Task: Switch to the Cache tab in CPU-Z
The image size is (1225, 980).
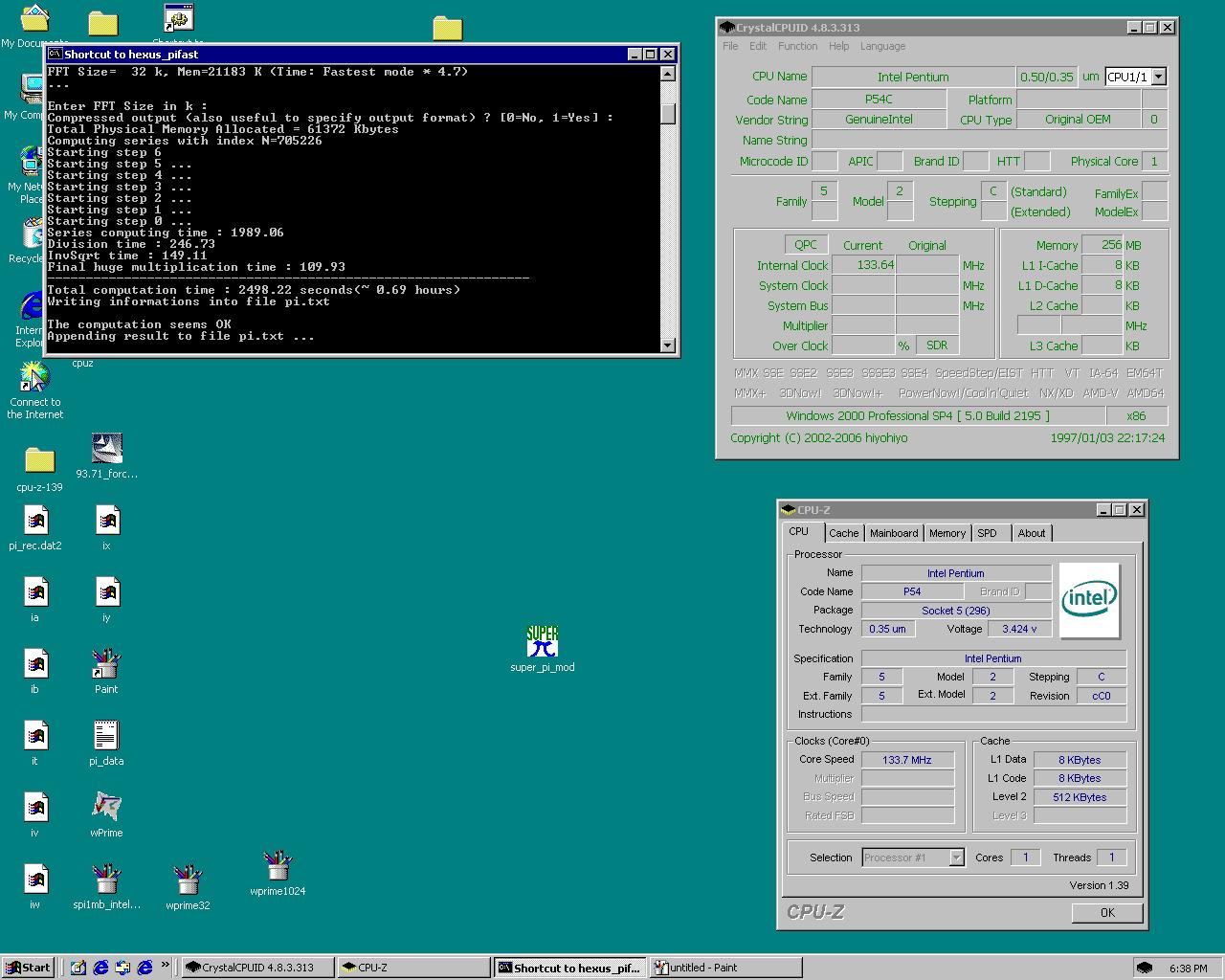Action: pos(843,533)
